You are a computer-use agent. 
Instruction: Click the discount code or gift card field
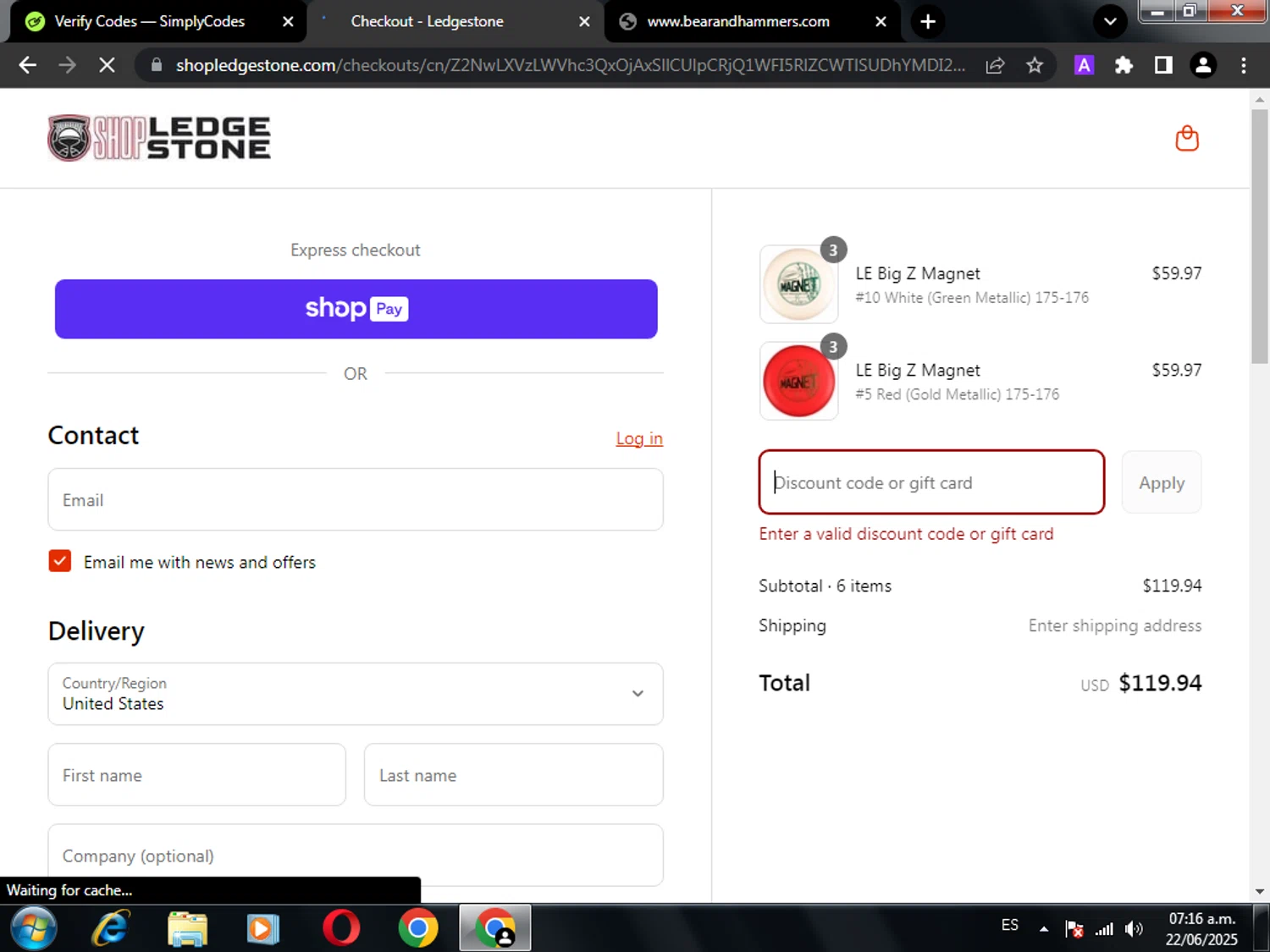pyautogui.click(x=931, y=482)
